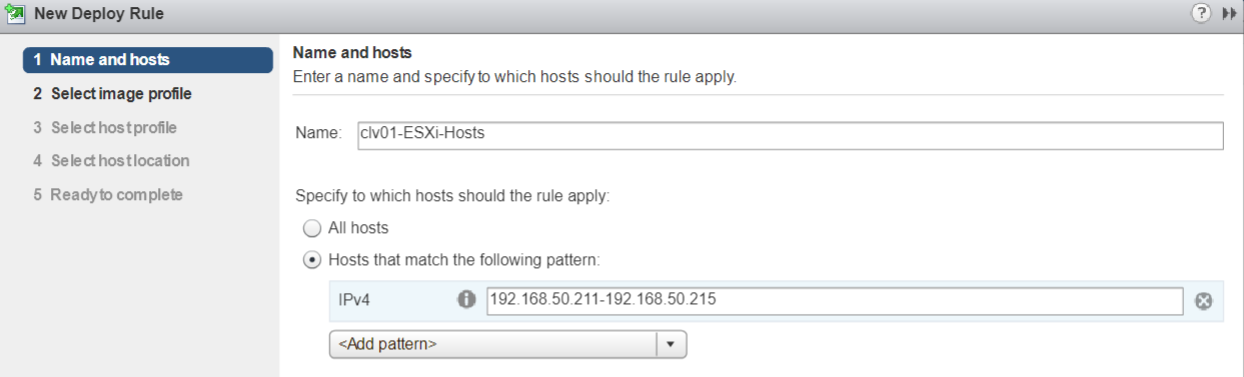
Task: Click the New Deploy Rule wizard icon
Action: click(x=15, y=14)
